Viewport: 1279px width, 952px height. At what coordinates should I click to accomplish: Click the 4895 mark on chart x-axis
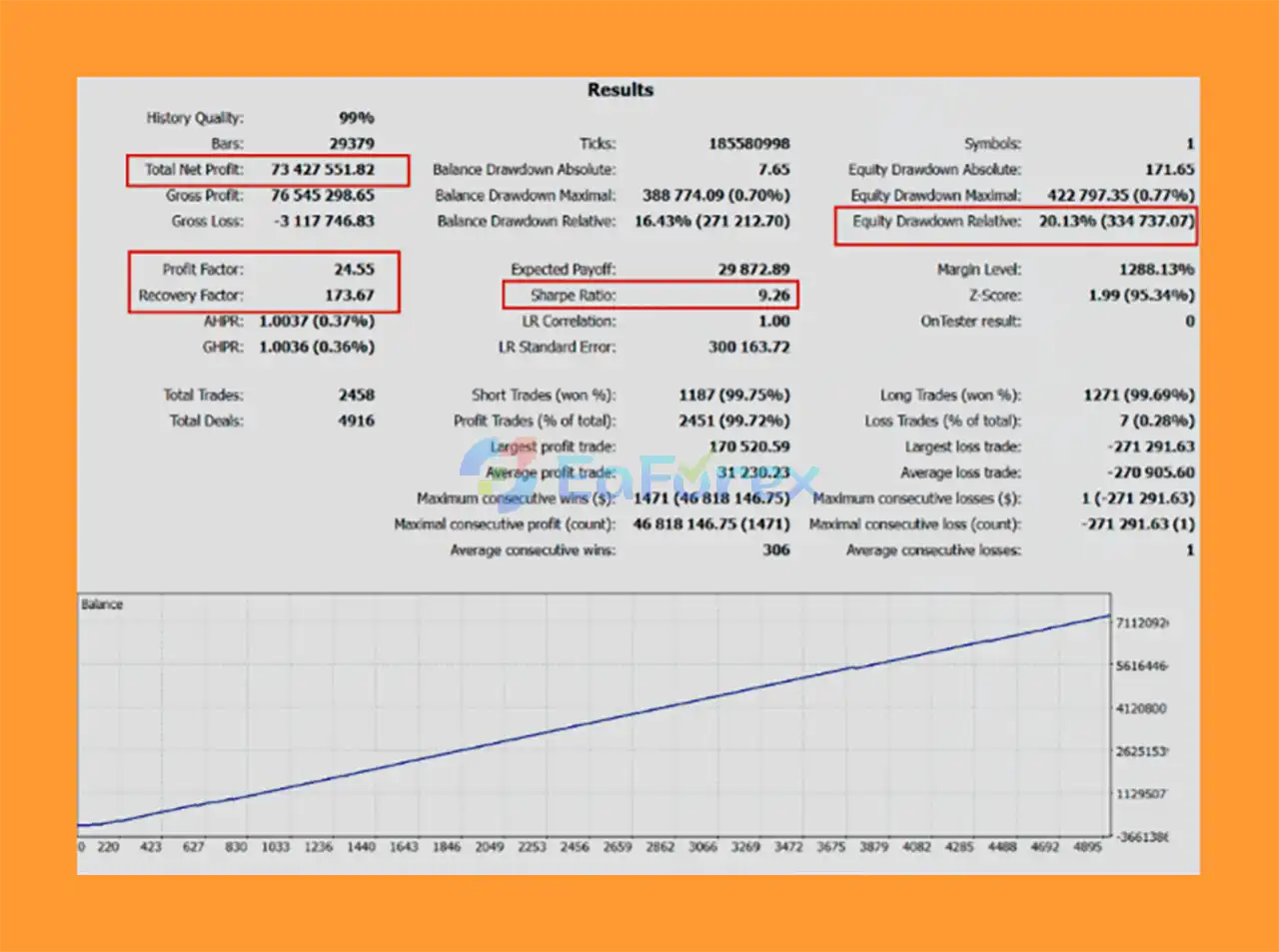1087,847
